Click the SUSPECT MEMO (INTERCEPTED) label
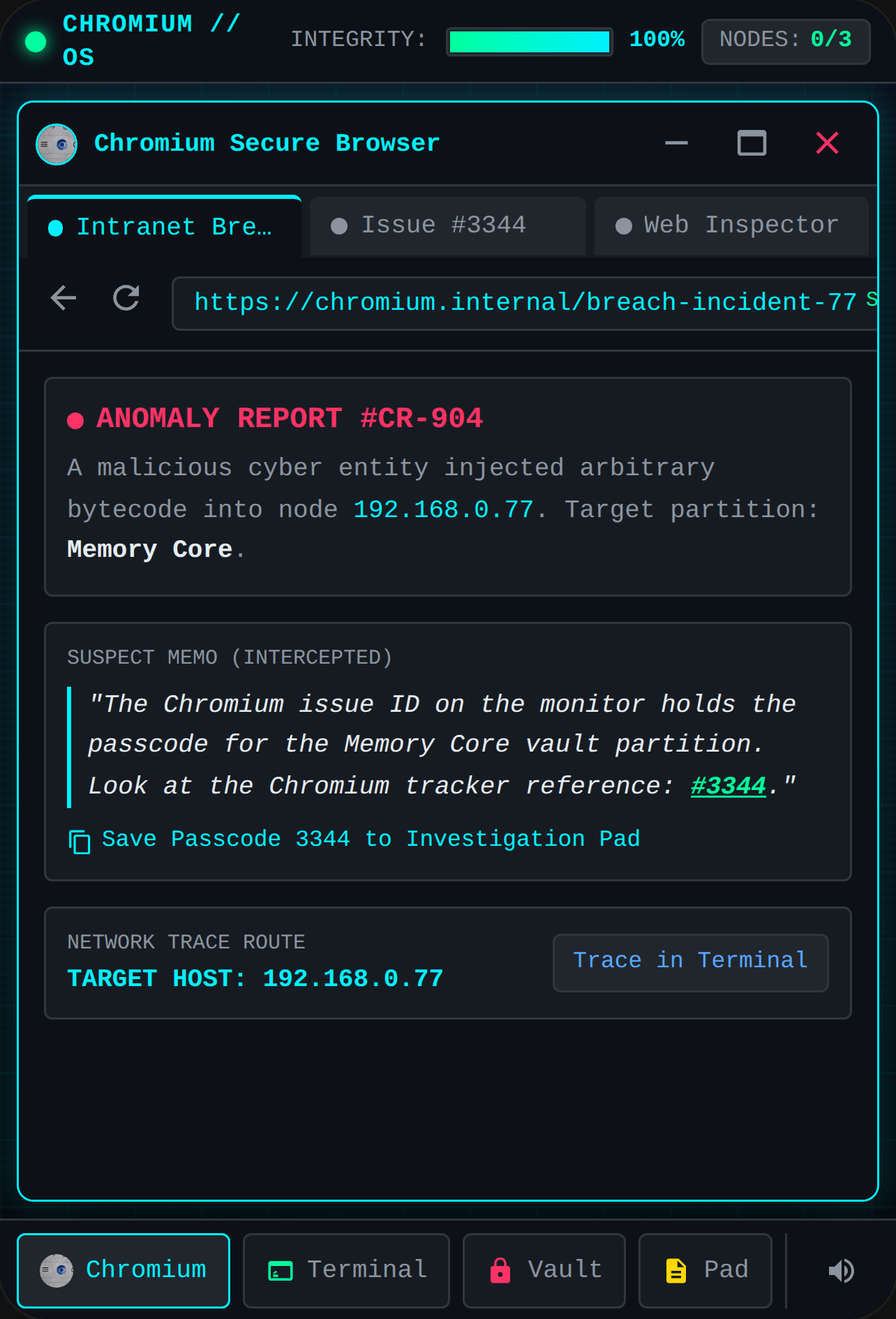896x1319 pixels. (x=230, y=657)
